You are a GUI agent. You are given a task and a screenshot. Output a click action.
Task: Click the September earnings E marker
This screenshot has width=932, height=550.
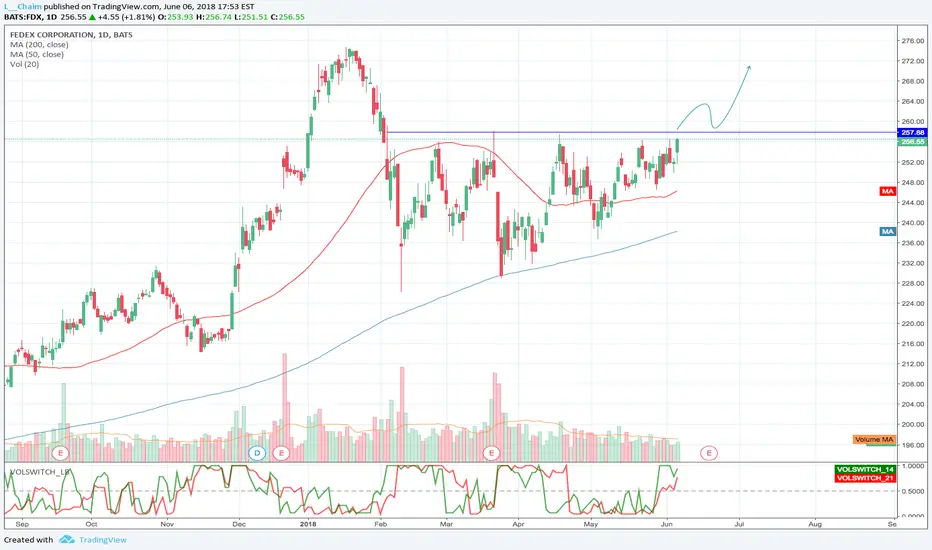point(60,453)
